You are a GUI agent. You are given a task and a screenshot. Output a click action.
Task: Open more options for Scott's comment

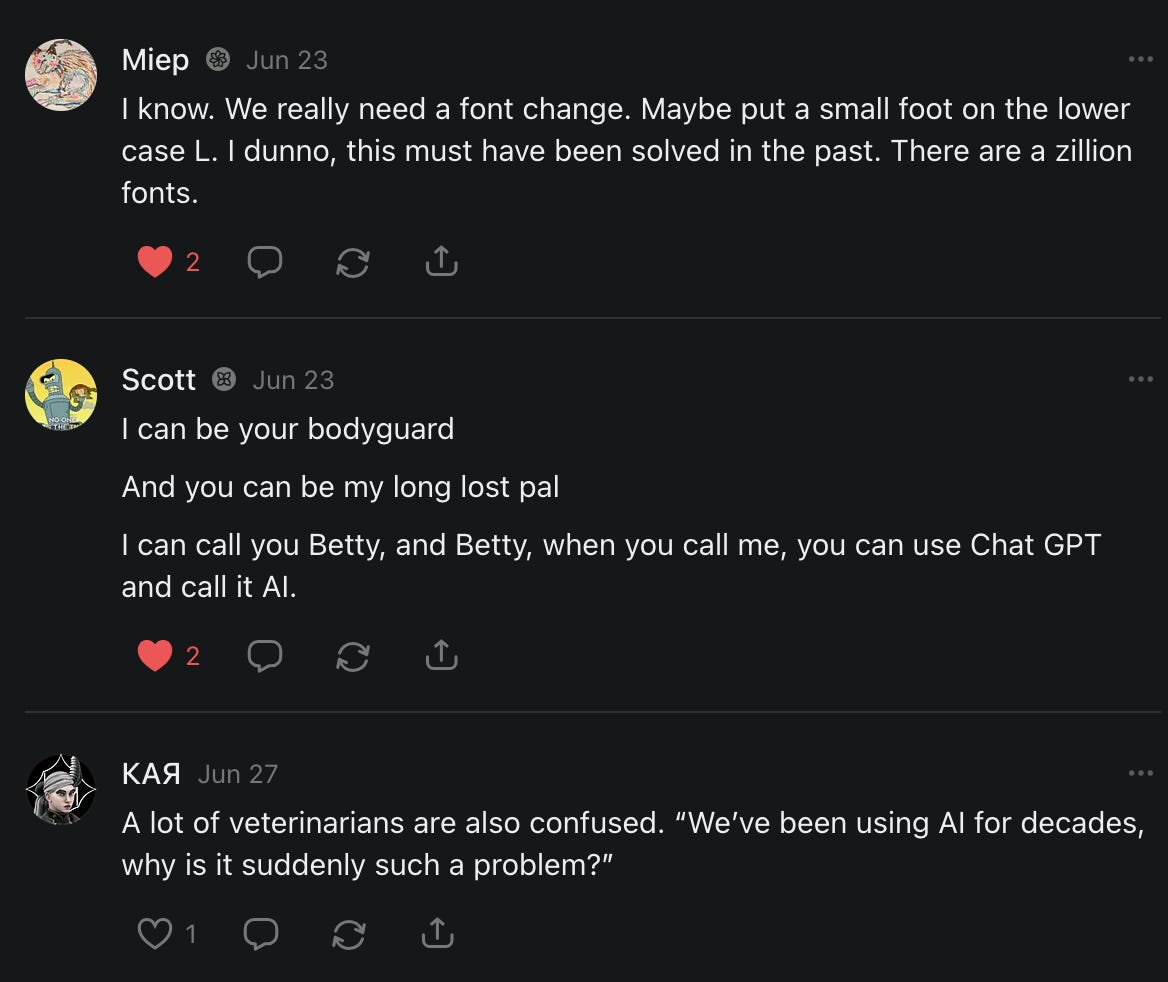coord(1140,380)
